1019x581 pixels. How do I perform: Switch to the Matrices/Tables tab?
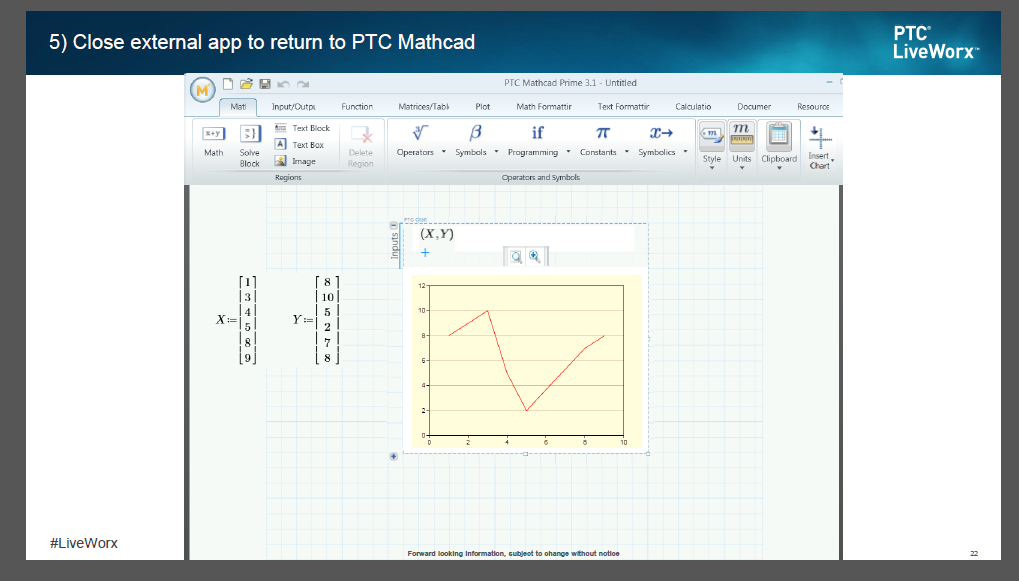pos(424,107)
